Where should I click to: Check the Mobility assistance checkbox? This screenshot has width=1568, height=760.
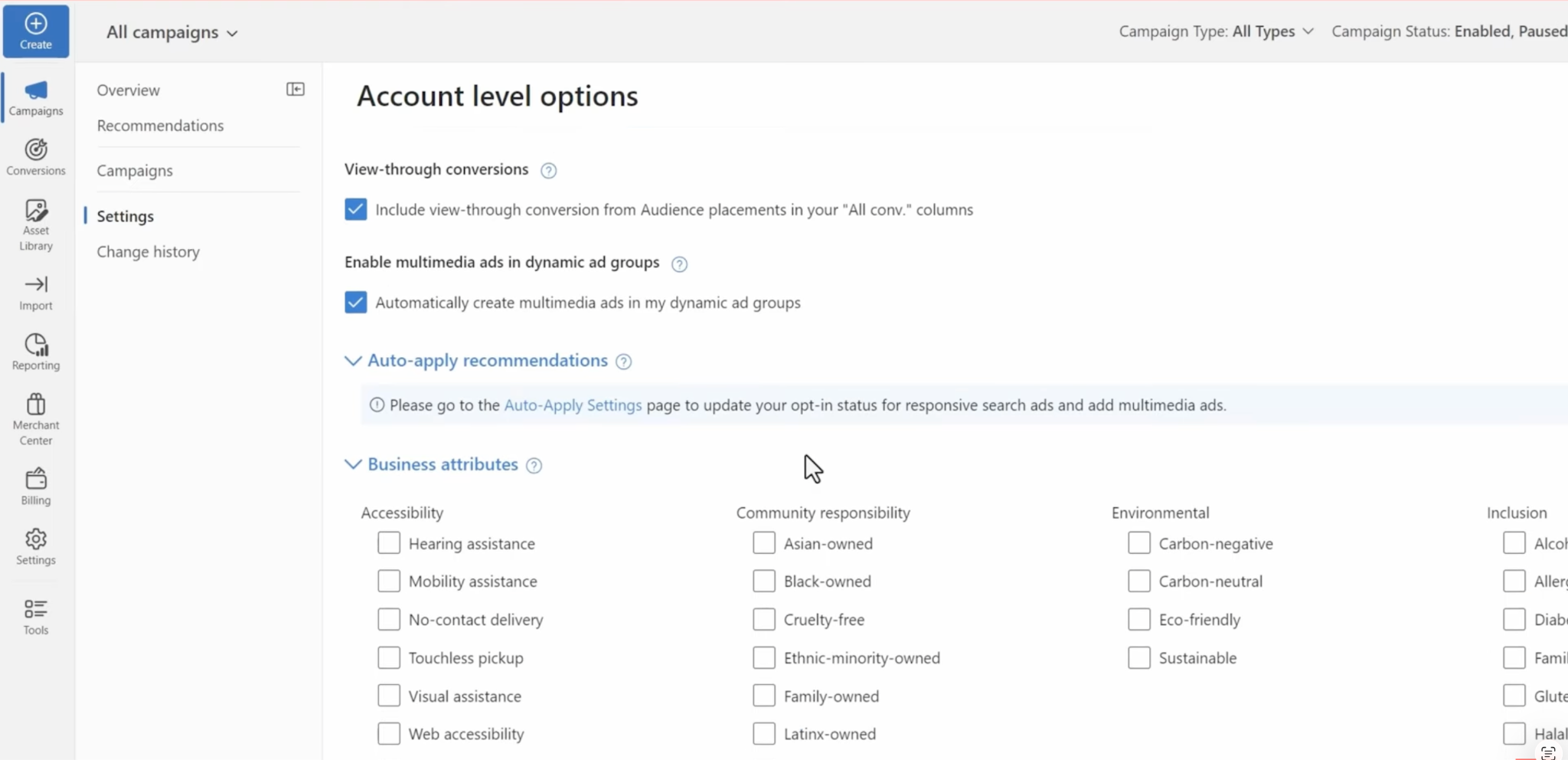pyautogui.click(x=389, y=581)
